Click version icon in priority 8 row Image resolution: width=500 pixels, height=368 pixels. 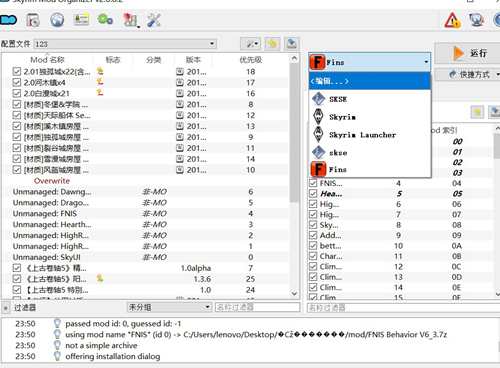tap(180, 104)
